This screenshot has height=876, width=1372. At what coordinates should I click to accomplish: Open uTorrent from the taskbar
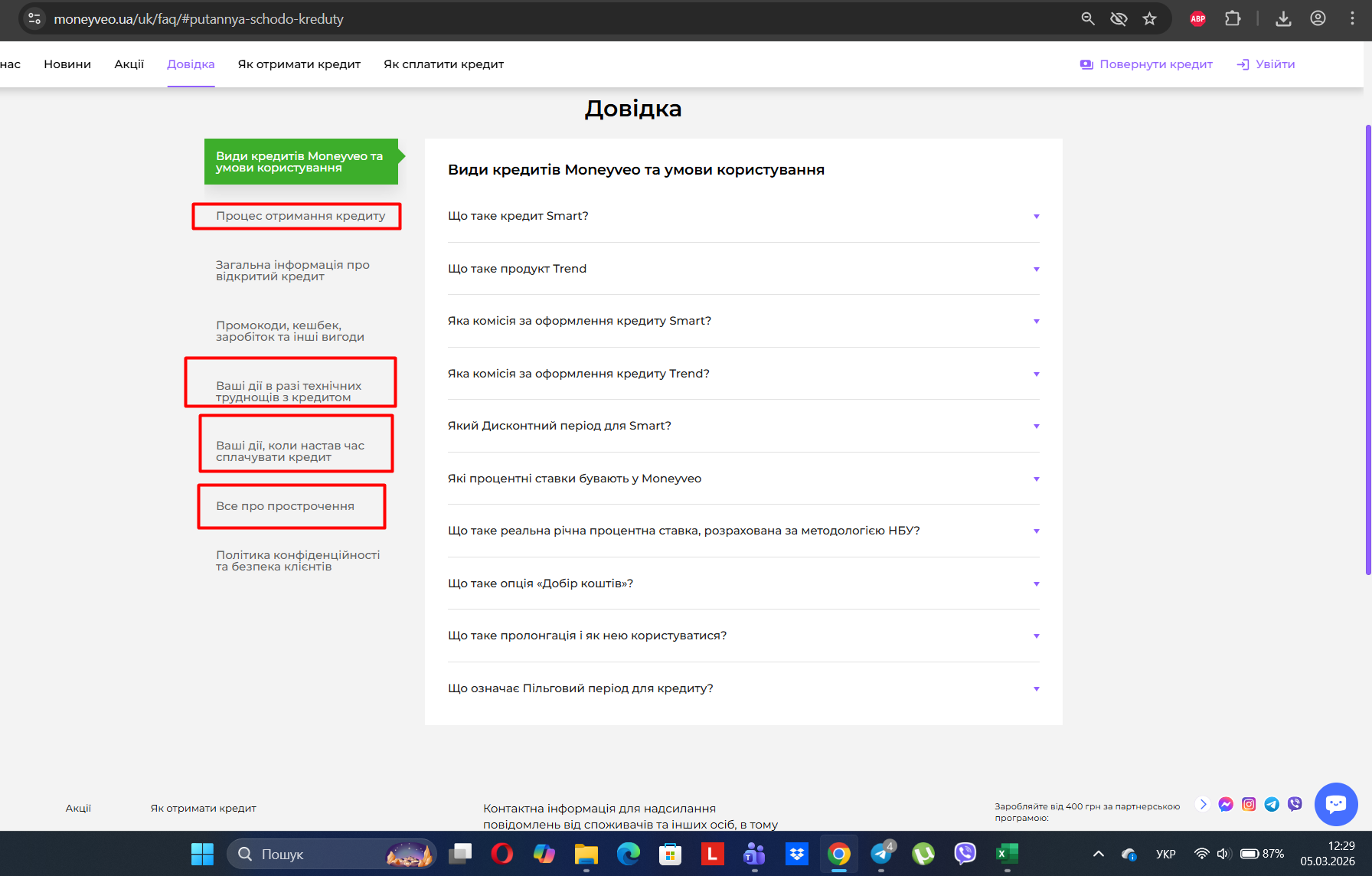923,854
